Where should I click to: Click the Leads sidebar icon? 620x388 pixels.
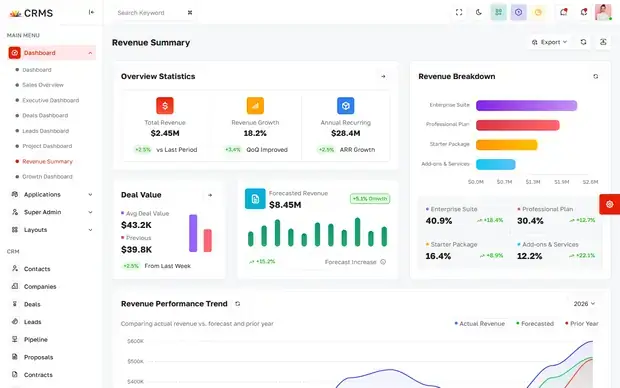point(15,322)
